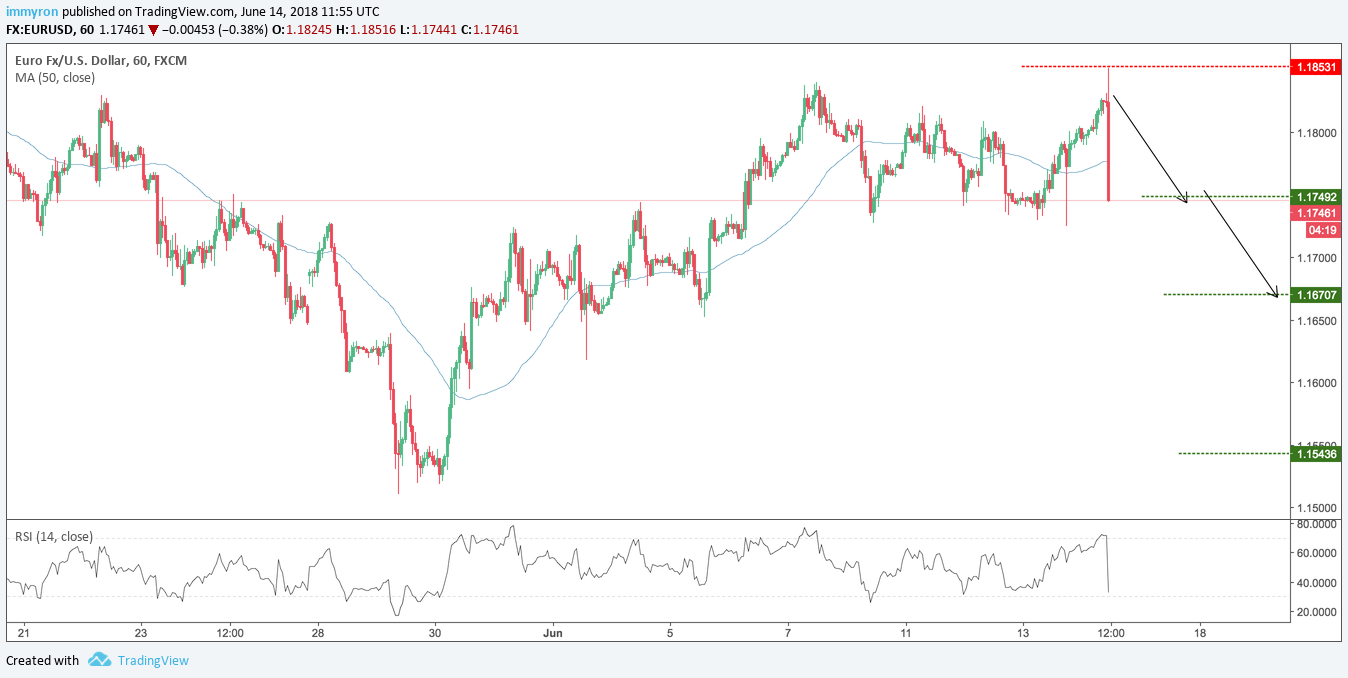Click the 04:19 countdown label
The width and height of the screenshot is (1348, 678).
1322,230
